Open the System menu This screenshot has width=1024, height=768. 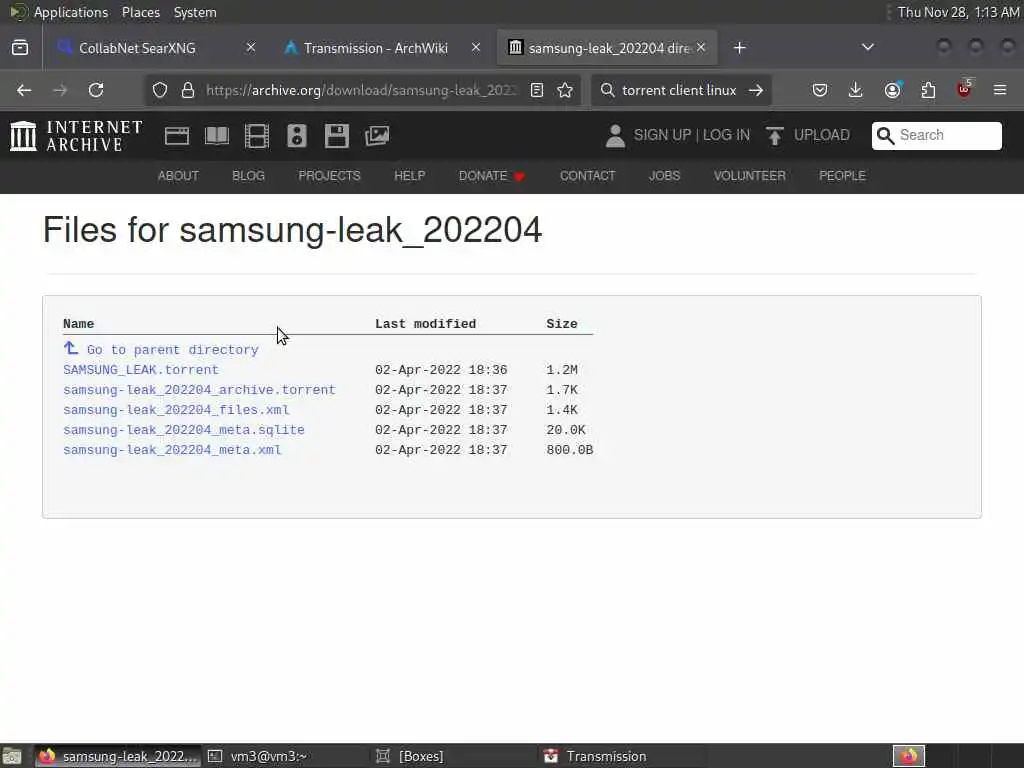click(x=195, y=12)
